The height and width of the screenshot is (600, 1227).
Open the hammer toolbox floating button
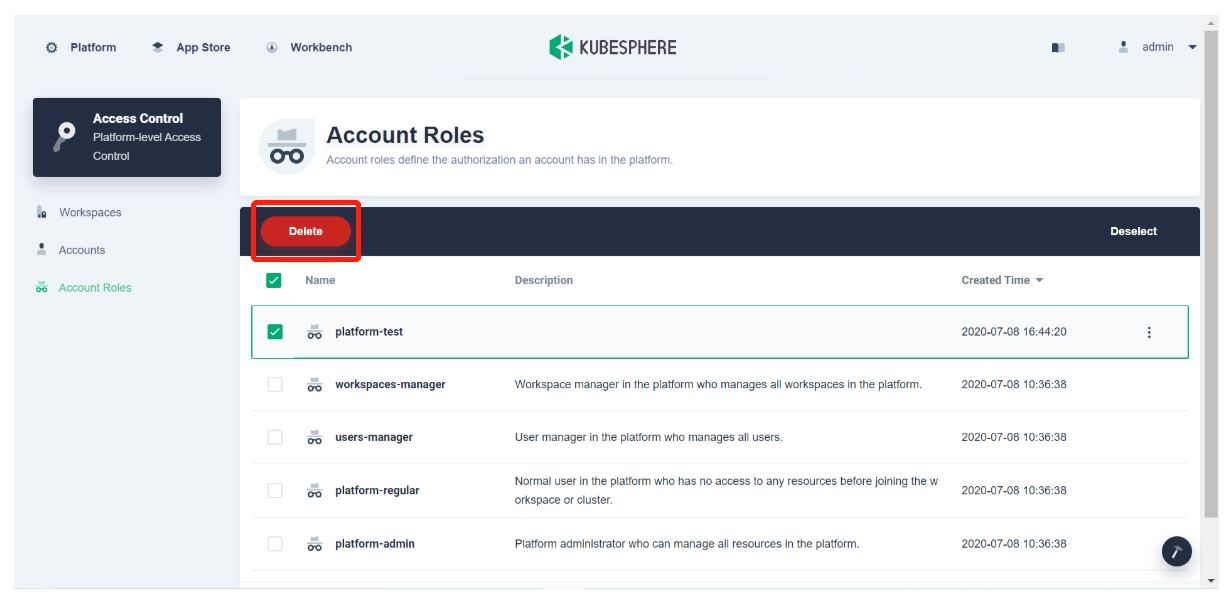(1177, 552)
